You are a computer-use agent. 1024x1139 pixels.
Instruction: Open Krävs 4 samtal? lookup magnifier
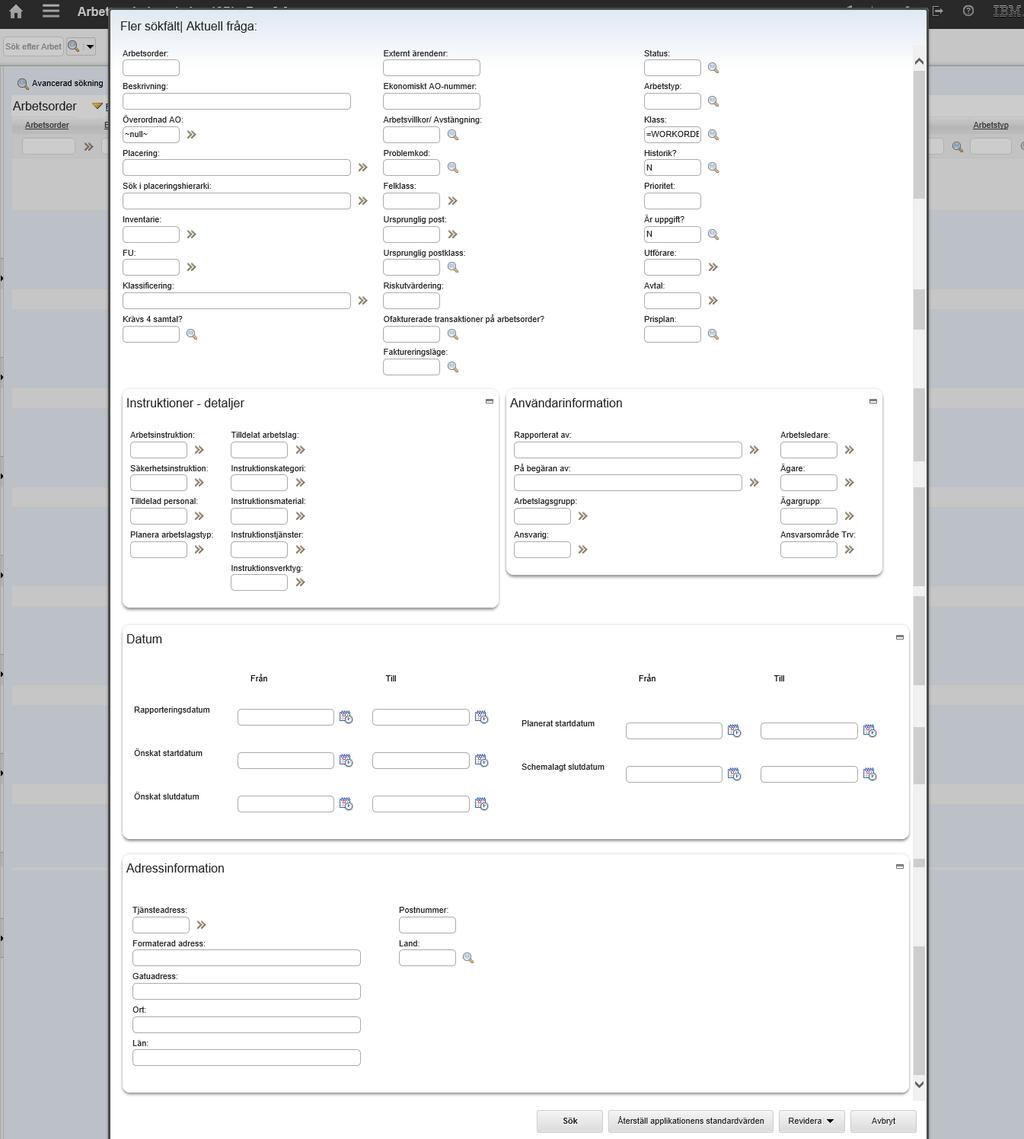tap(192, 334)
